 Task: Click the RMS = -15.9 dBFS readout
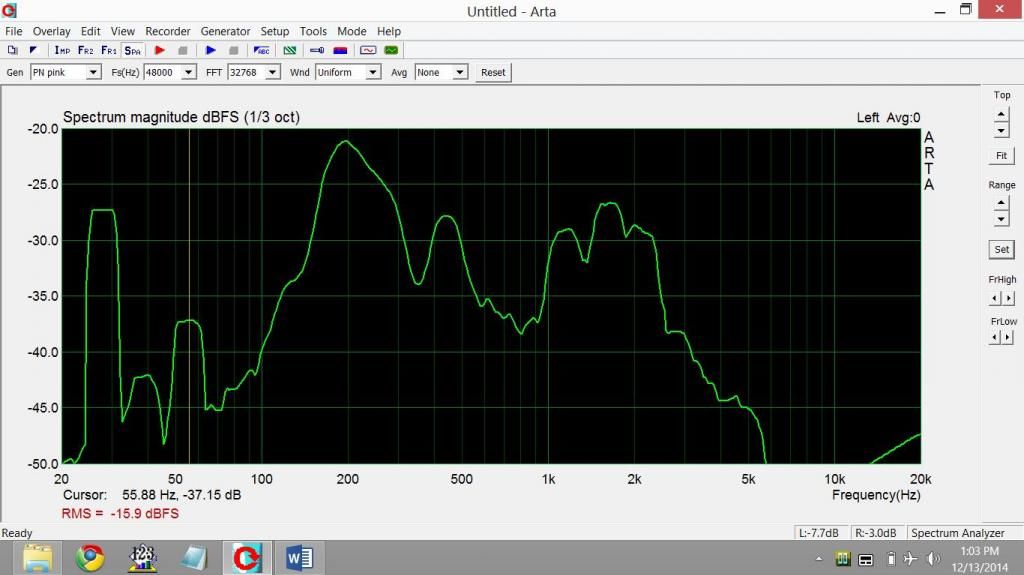click(x=120, y=514)
